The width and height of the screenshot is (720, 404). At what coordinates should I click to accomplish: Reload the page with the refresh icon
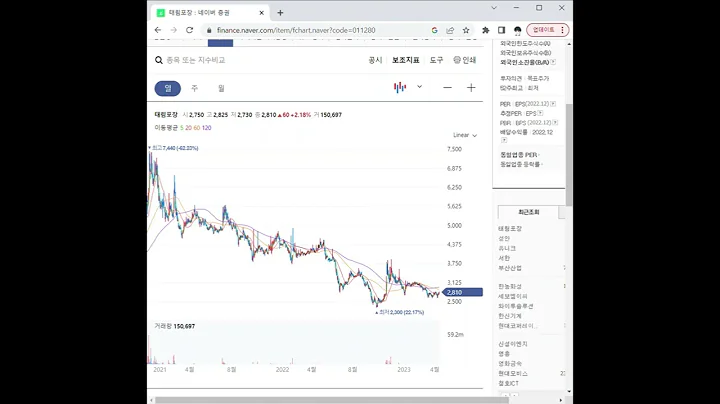coord(189,30)
